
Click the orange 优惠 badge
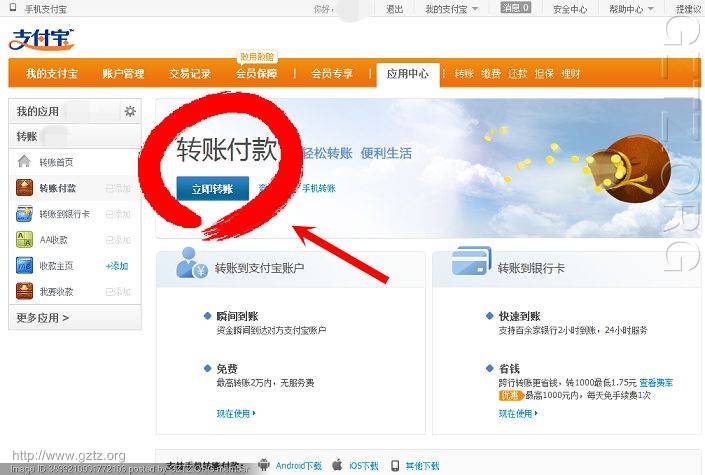pos(511,395)
